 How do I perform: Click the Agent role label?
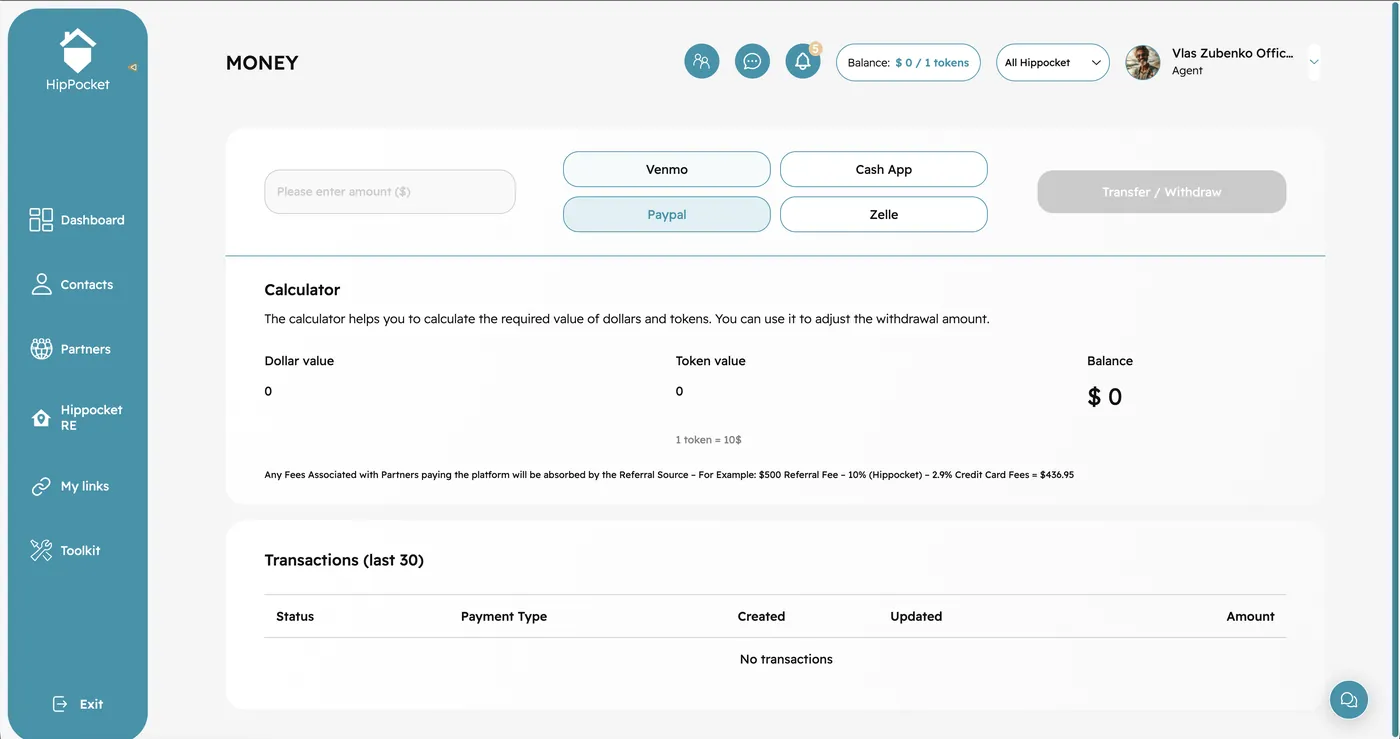coord(1187,71)
